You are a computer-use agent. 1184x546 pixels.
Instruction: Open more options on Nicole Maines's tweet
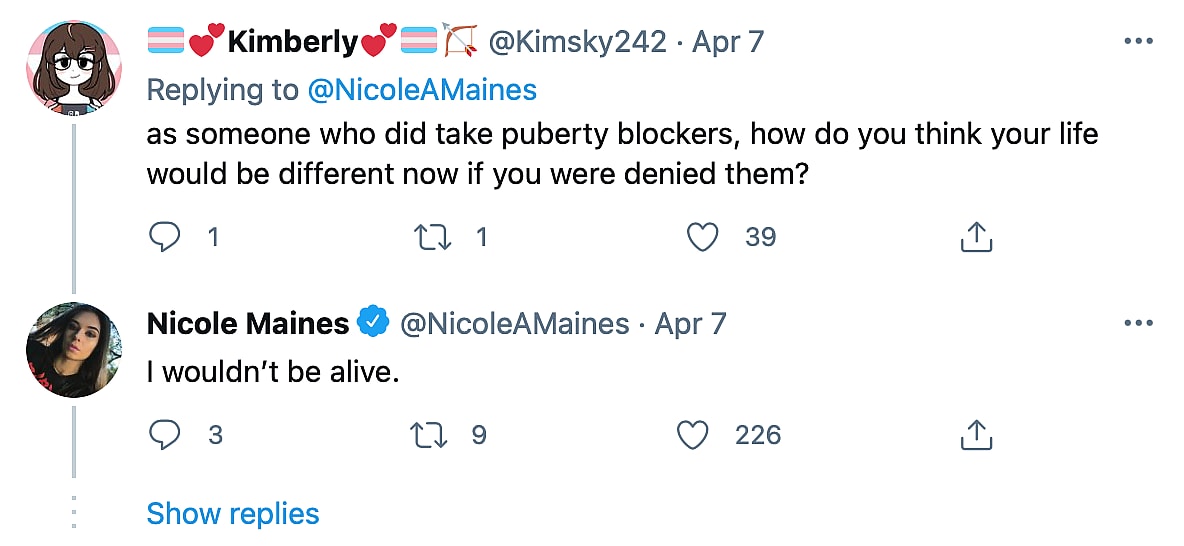(x=1139, y=324)
